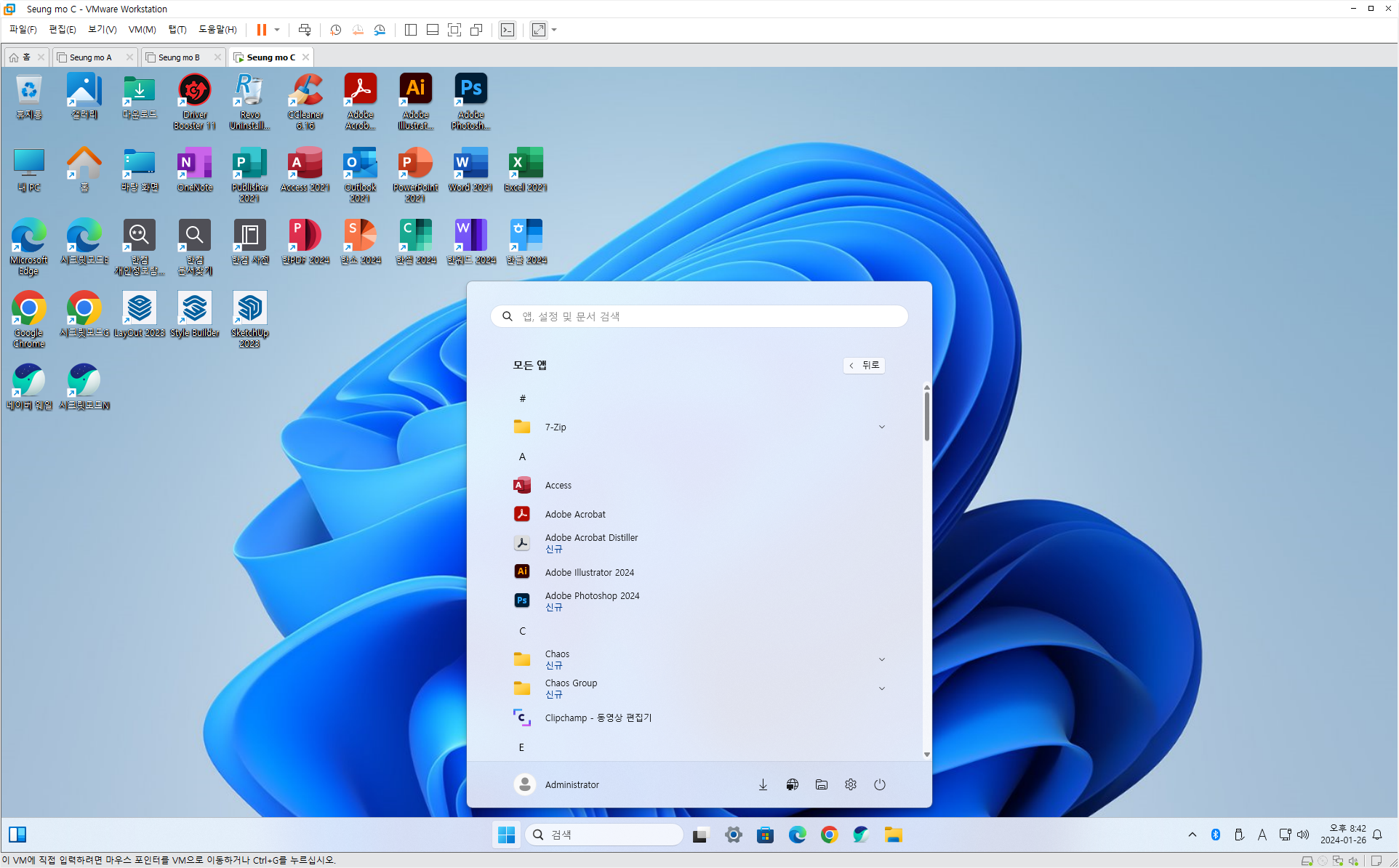The width and height of the screenshot is (1399, 868).
Task: Click the 뒤로 back button
Action: pyautogui.click(x=864, y=365)
